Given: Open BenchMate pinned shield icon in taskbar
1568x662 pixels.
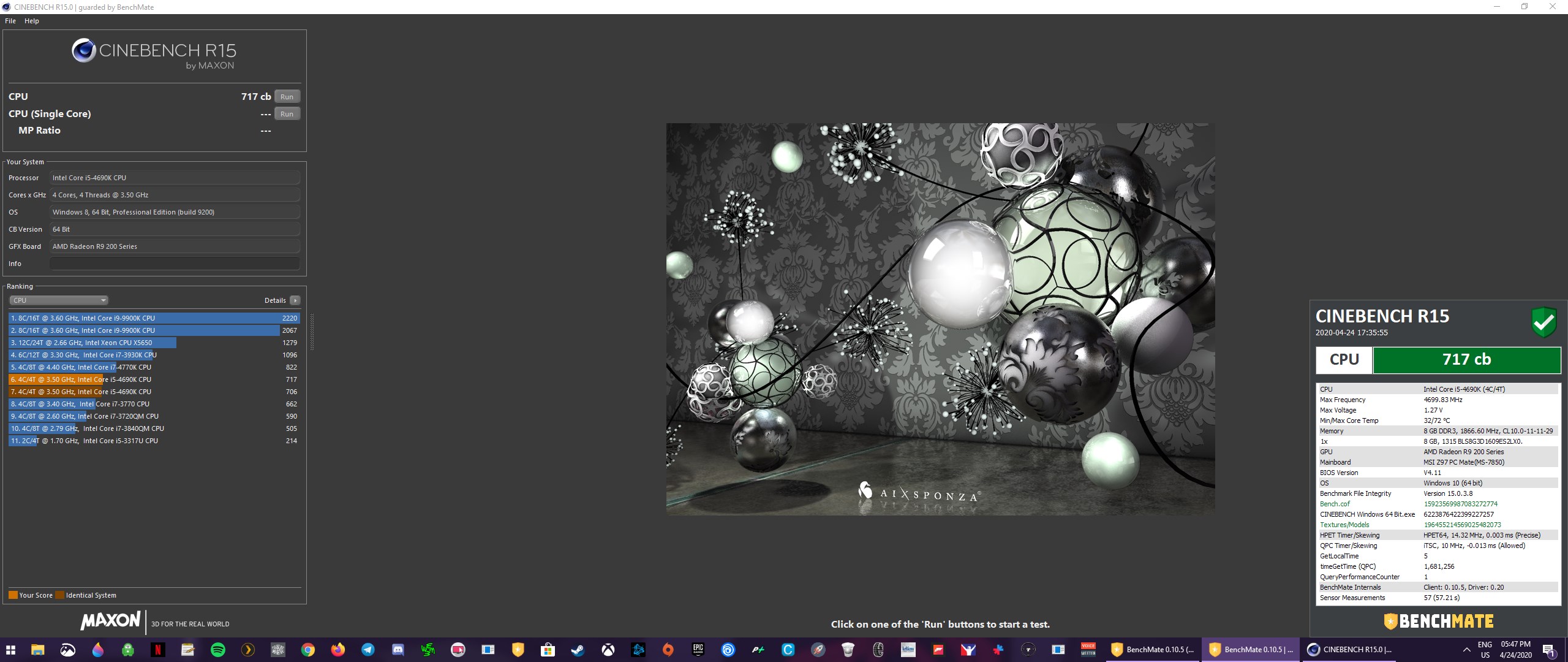Looking at the screenshot, I should 518,650.
